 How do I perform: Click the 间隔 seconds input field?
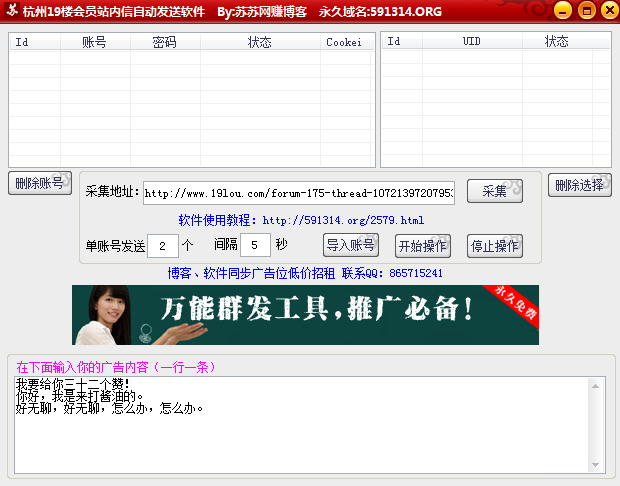pyautogui.click(x=255, y=245)
